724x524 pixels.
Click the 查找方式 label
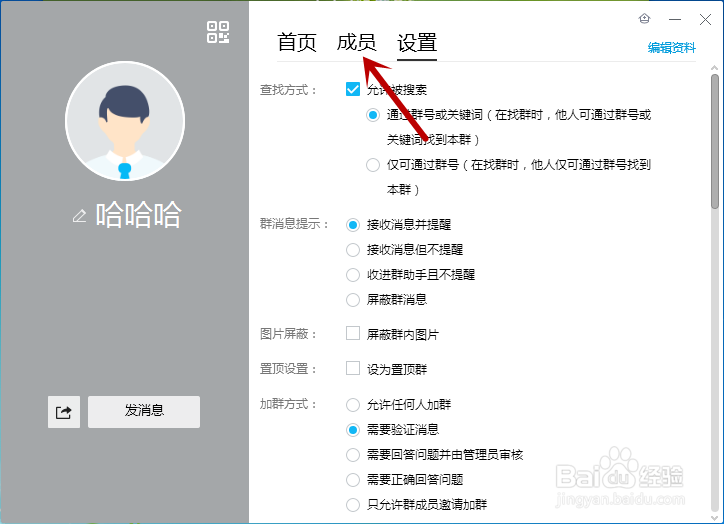click(x=288, y=90)
